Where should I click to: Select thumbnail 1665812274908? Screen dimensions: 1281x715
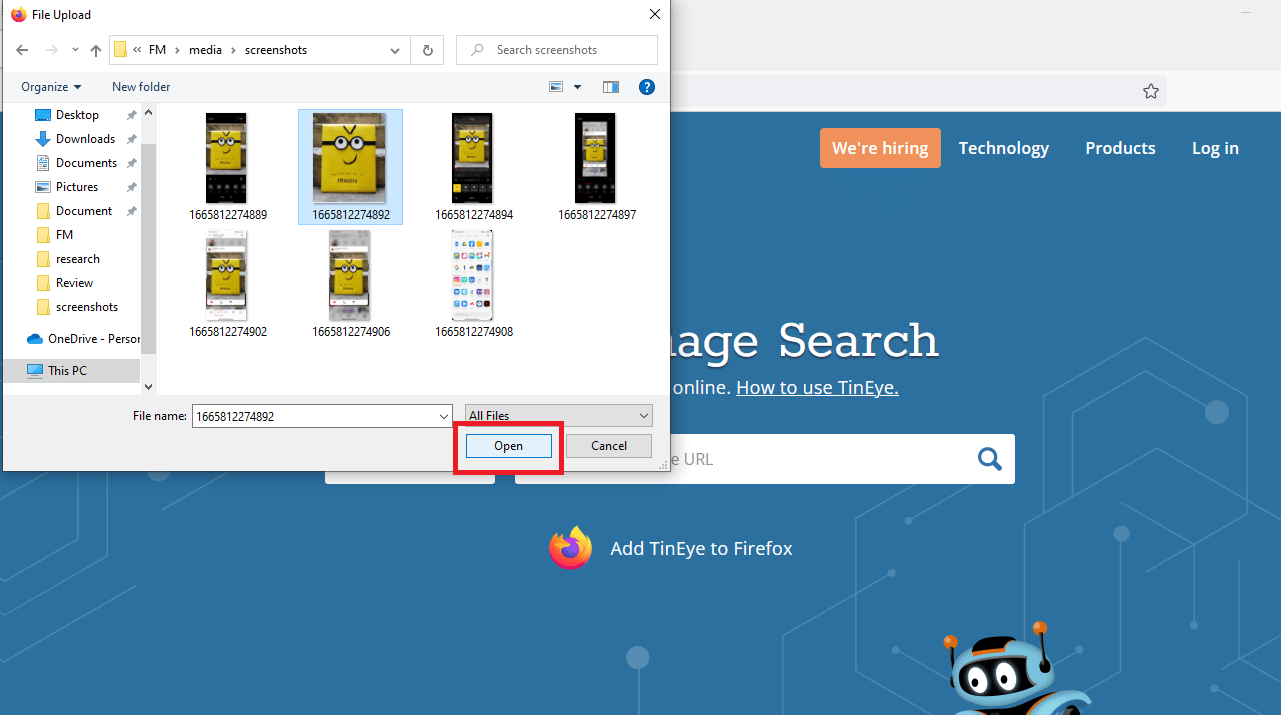click(x=474, y=284)
